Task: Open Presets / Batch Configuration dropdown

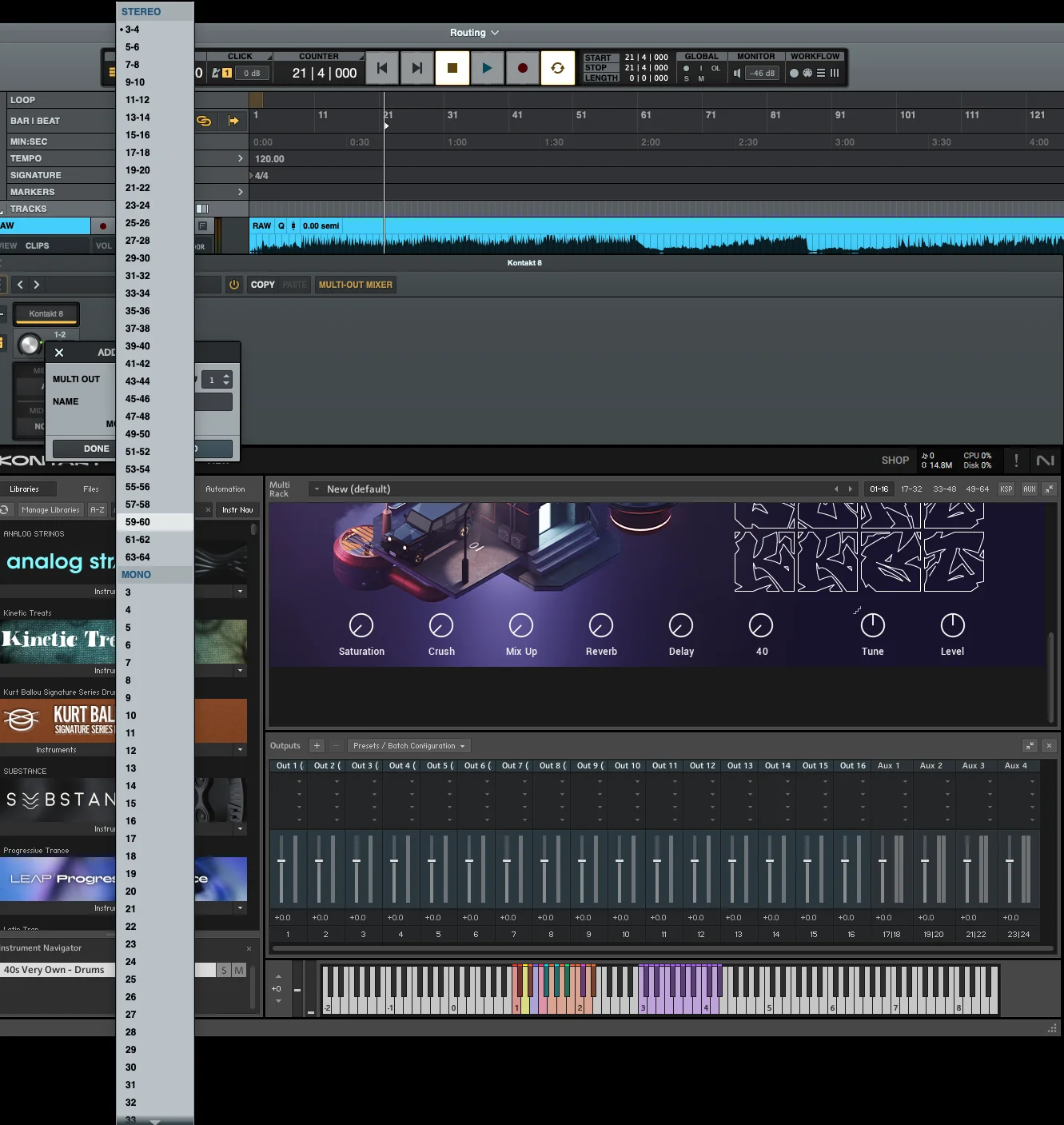Action: [410, 746]
